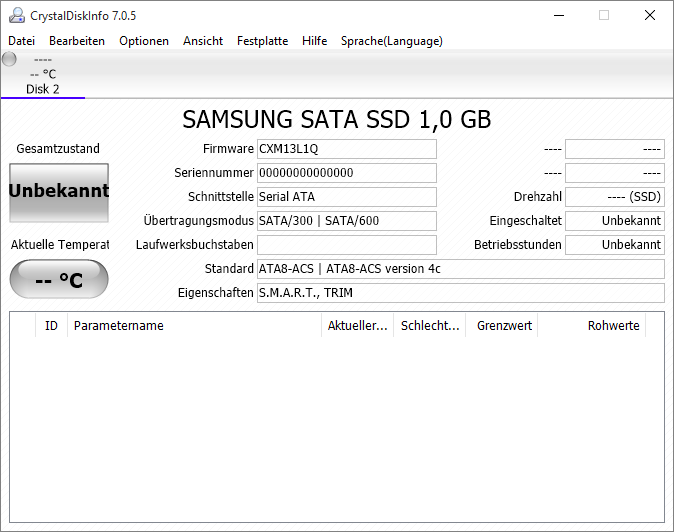The image size is (674, 532).
Task: Open the Festplatte menu
Action: pyautogui.click(x=263, y=41)
